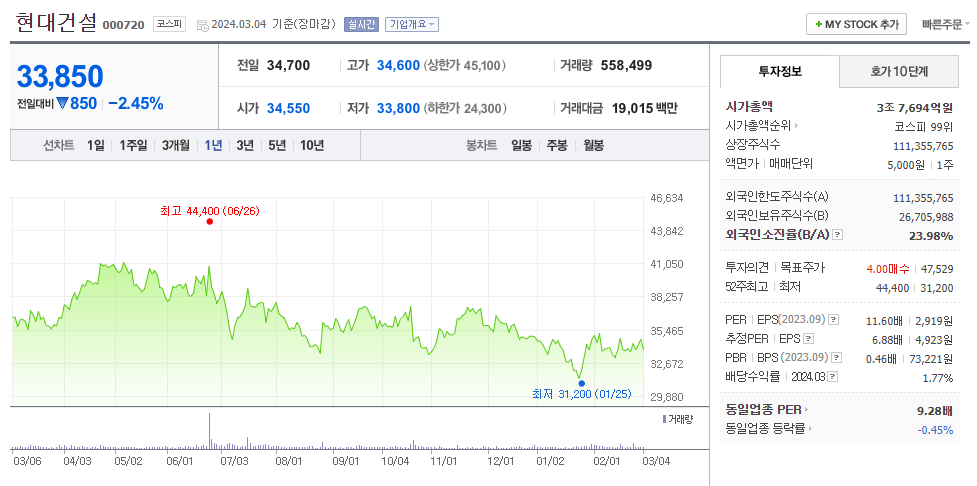
Task: Click the help icon beside PBR BPS(2023.09)
Action: (x=837, y=358)
